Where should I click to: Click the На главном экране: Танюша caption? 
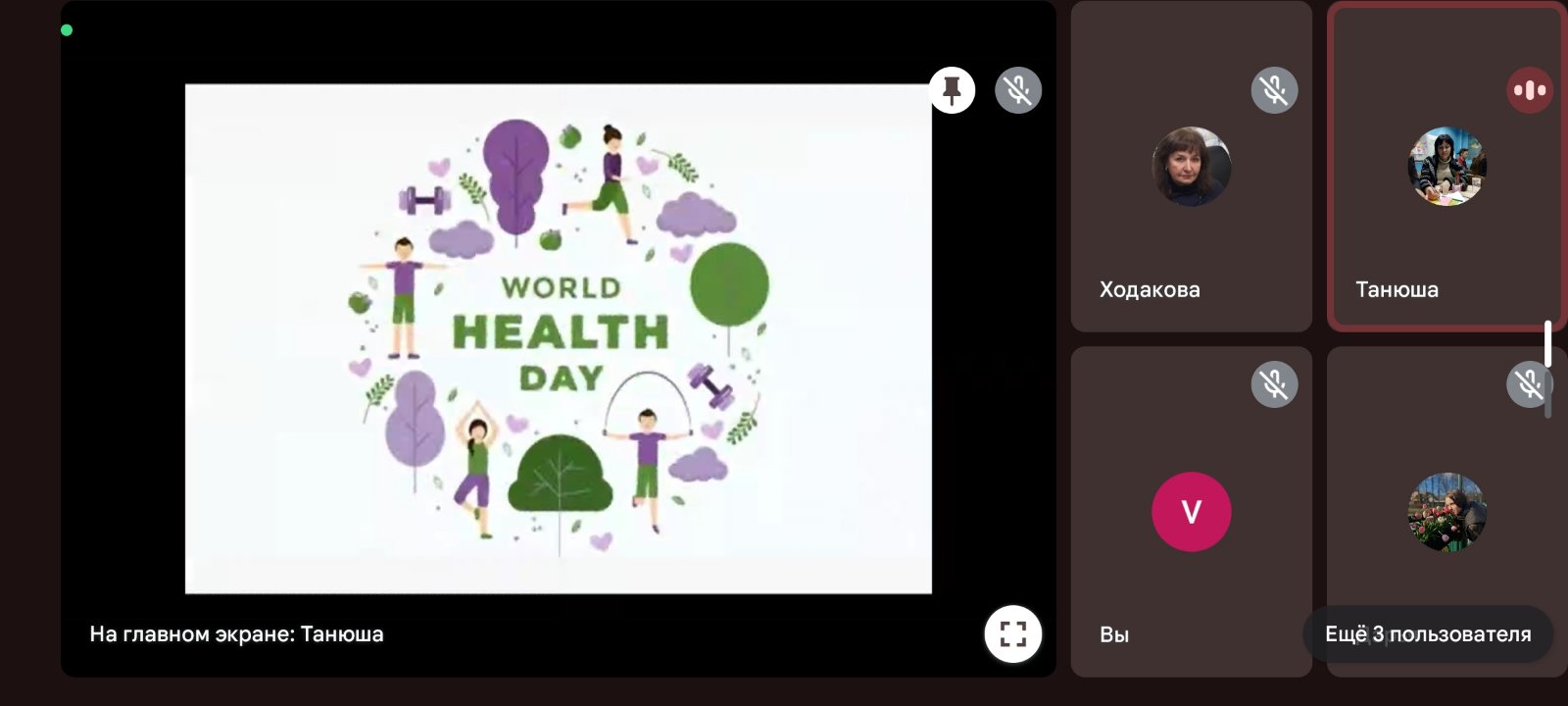pyautogui.click(x=236, y=634)
